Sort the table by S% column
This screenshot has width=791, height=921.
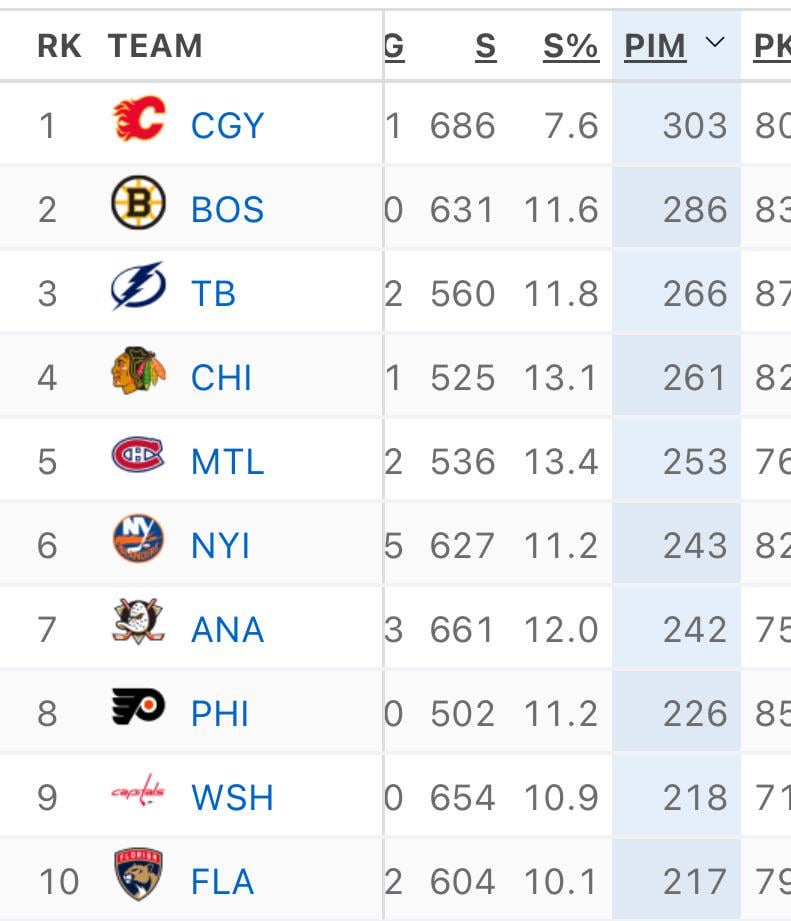568,45
